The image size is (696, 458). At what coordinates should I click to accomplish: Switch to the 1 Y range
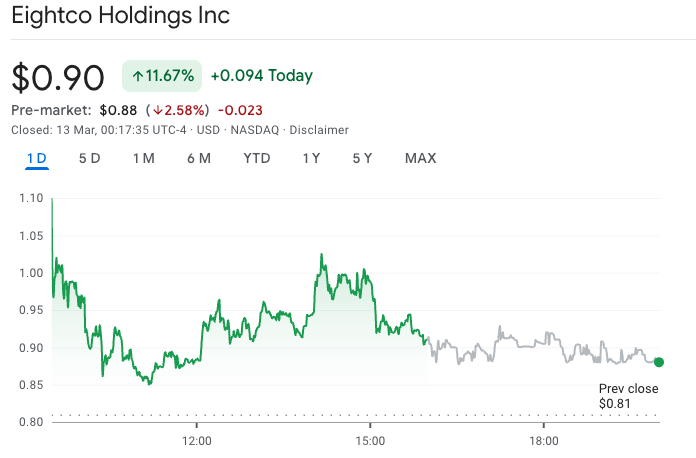[311, 158]
